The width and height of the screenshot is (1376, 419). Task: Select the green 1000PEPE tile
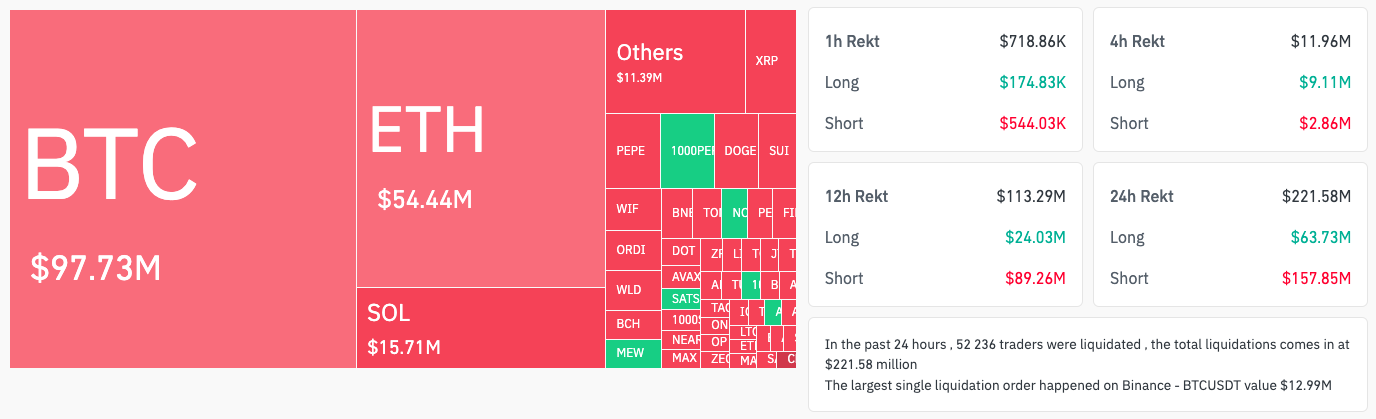pos(687,151)
